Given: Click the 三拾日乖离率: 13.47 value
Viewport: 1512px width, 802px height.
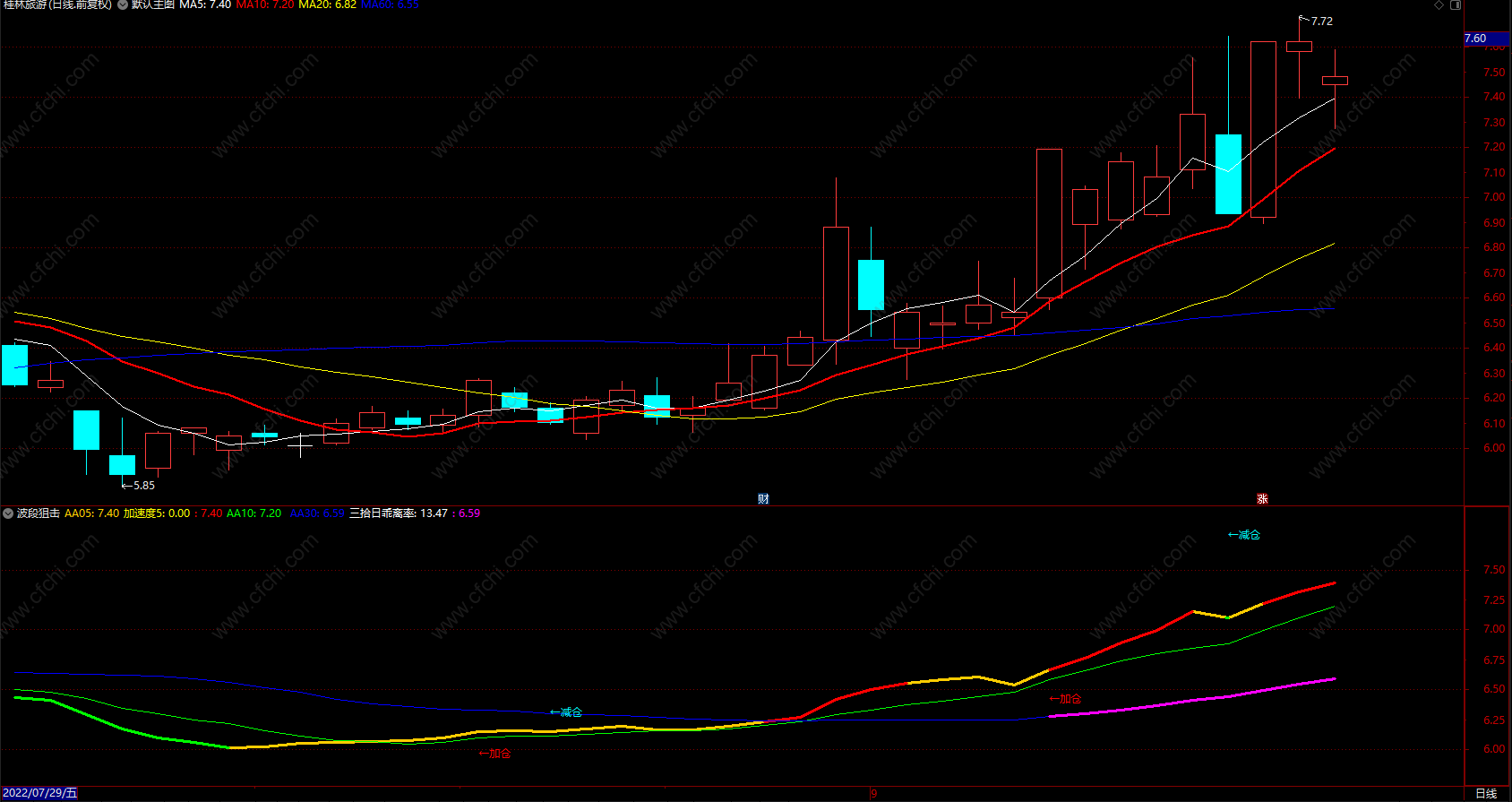Looking at the screenshot, I should tap(399, 513).
